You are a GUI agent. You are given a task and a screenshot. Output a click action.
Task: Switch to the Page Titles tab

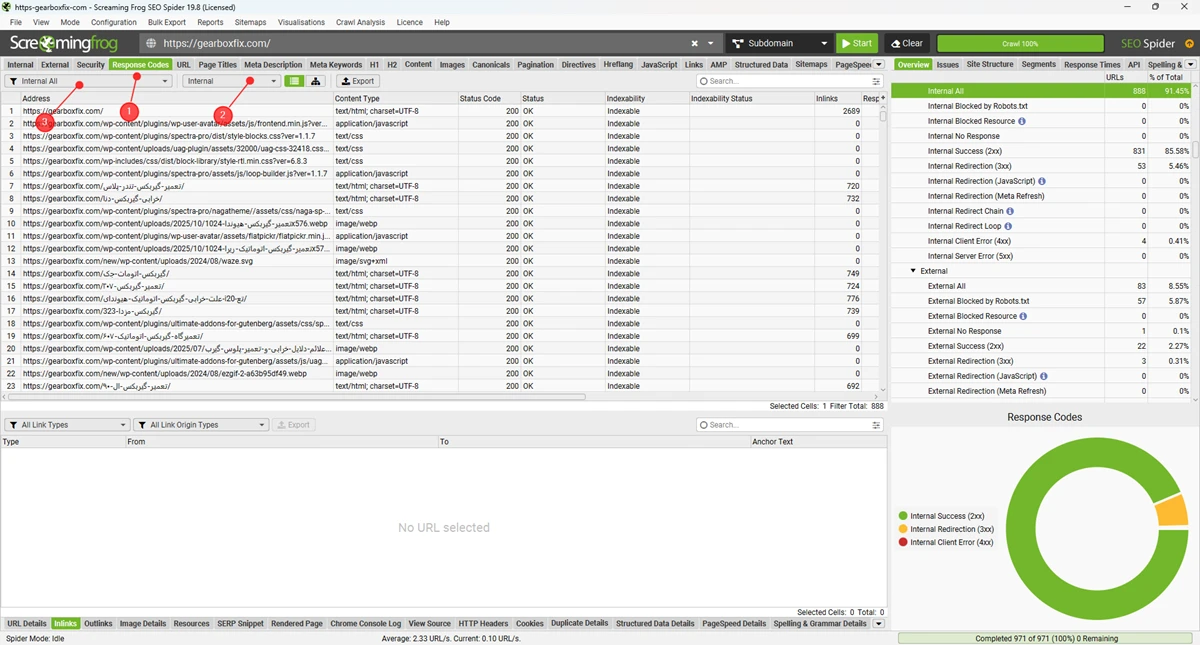(217, 65)
